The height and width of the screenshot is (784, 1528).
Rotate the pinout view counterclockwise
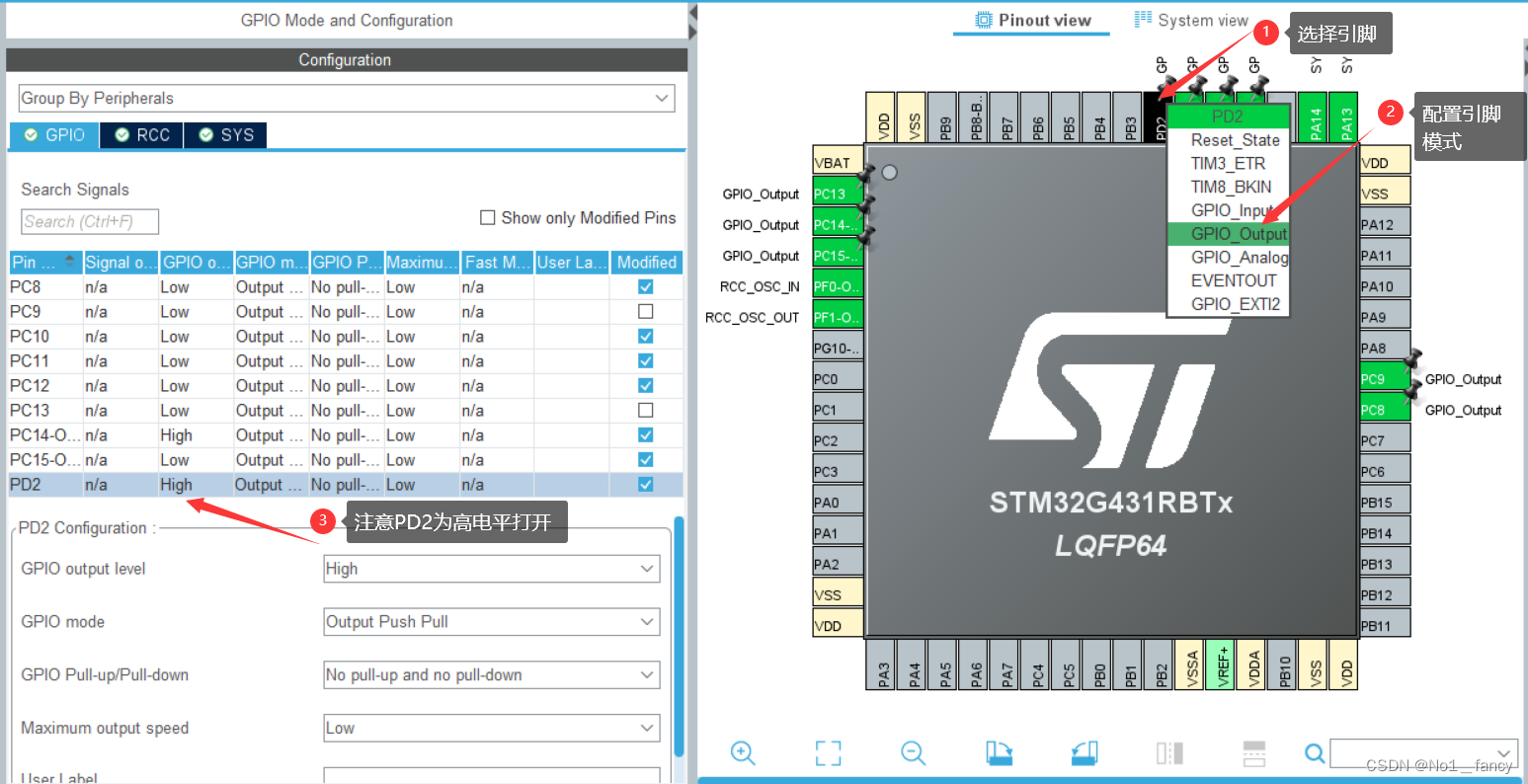pyautogui.click(x=1084, y=753)
